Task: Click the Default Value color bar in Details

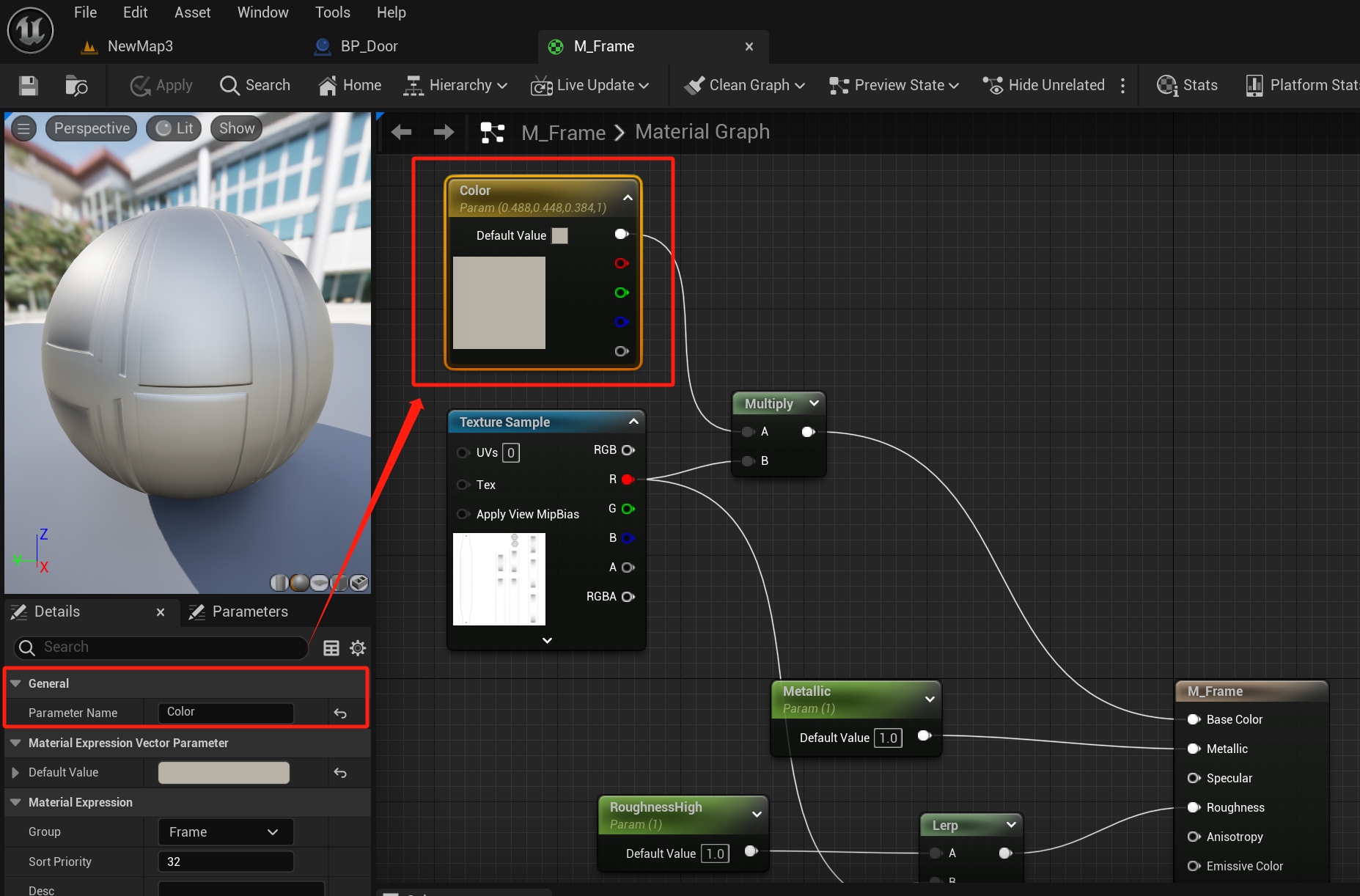Action: 224,773
